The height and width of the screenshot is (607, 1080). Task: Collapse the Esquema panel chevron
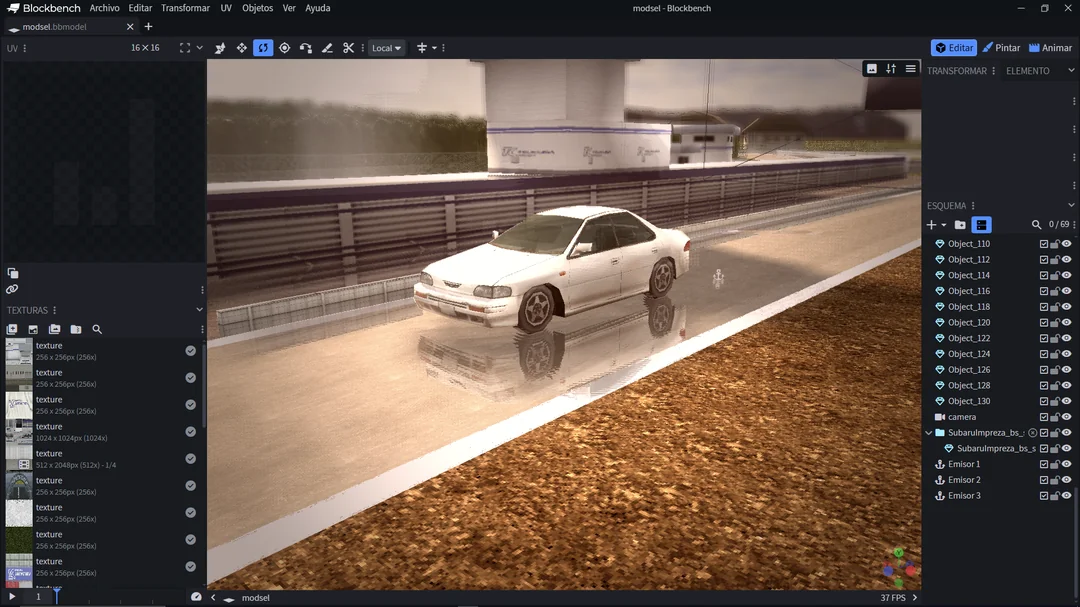point(1071,205)
